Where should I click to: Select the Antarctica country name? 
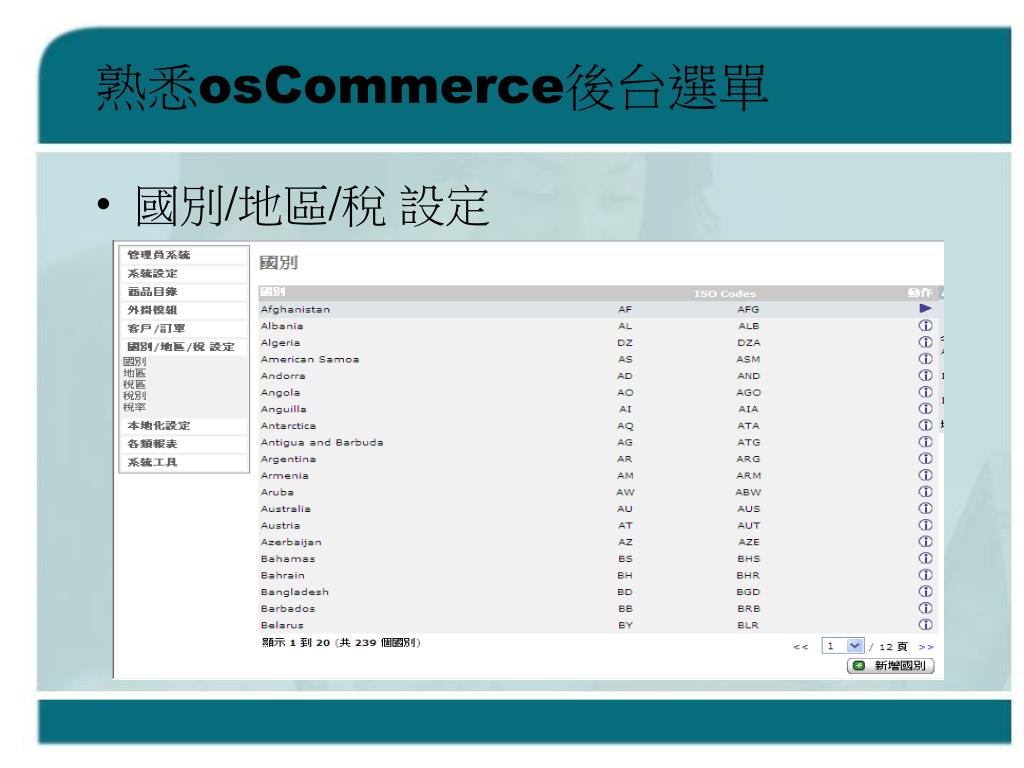point(288,426)
